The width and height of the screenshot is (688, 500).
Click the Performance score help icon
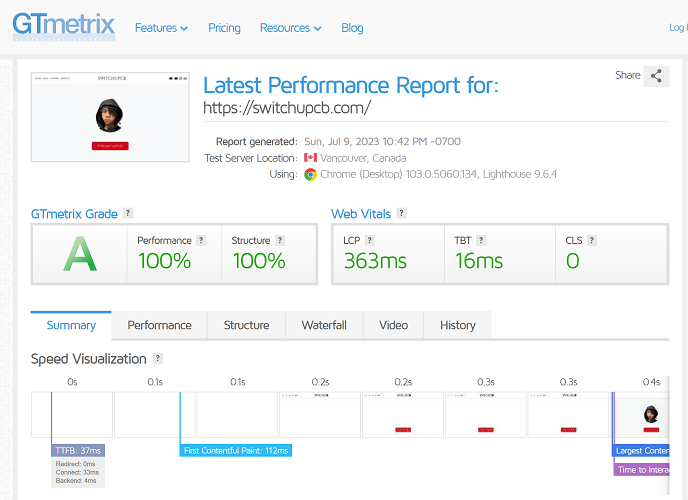tap(201, 240)
